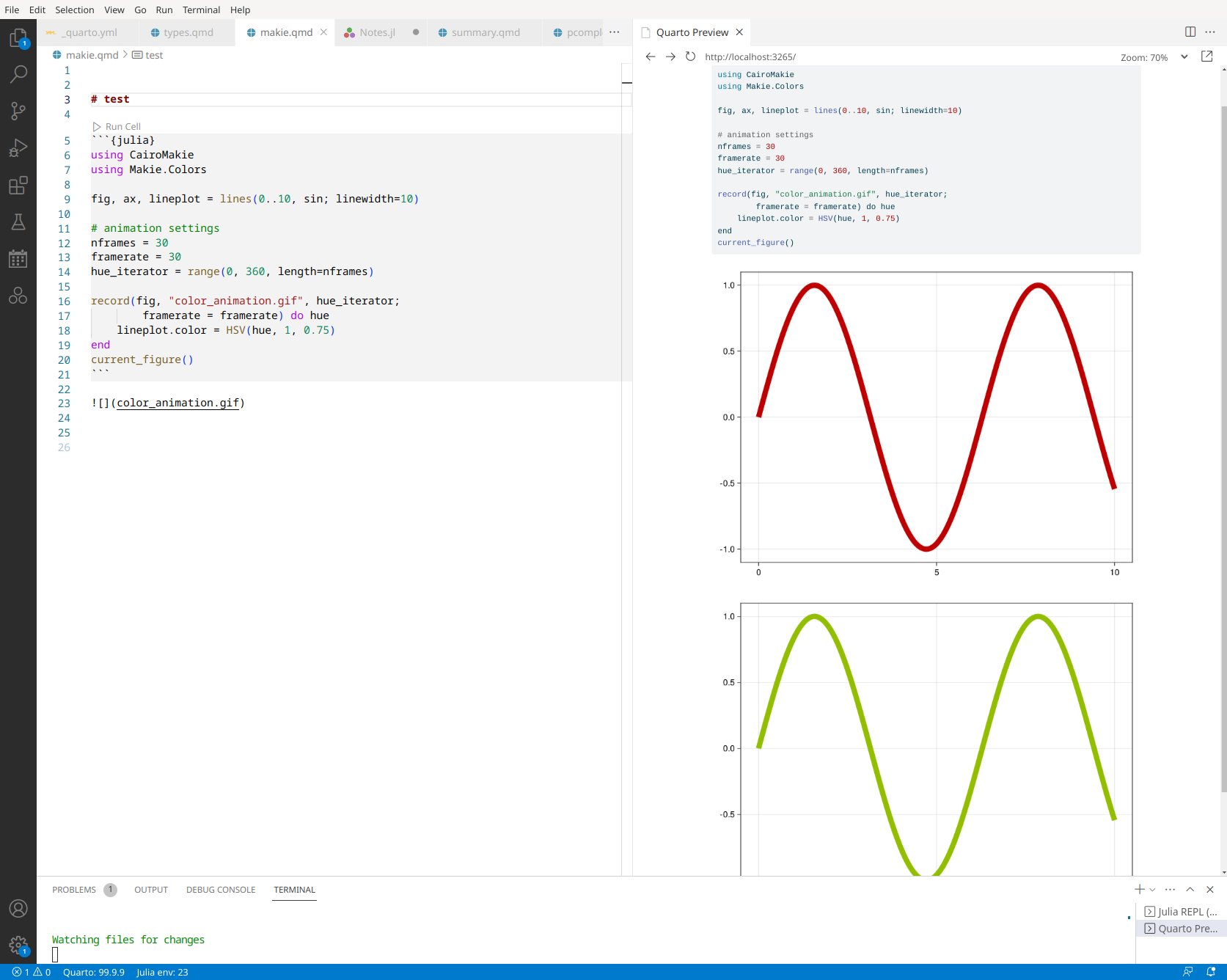The width and height of the screenshot is (1227, 980).
Task: Switch to the DEBUG CONSOLE tab
Action: pyautogui.click(x=221, y=890)
